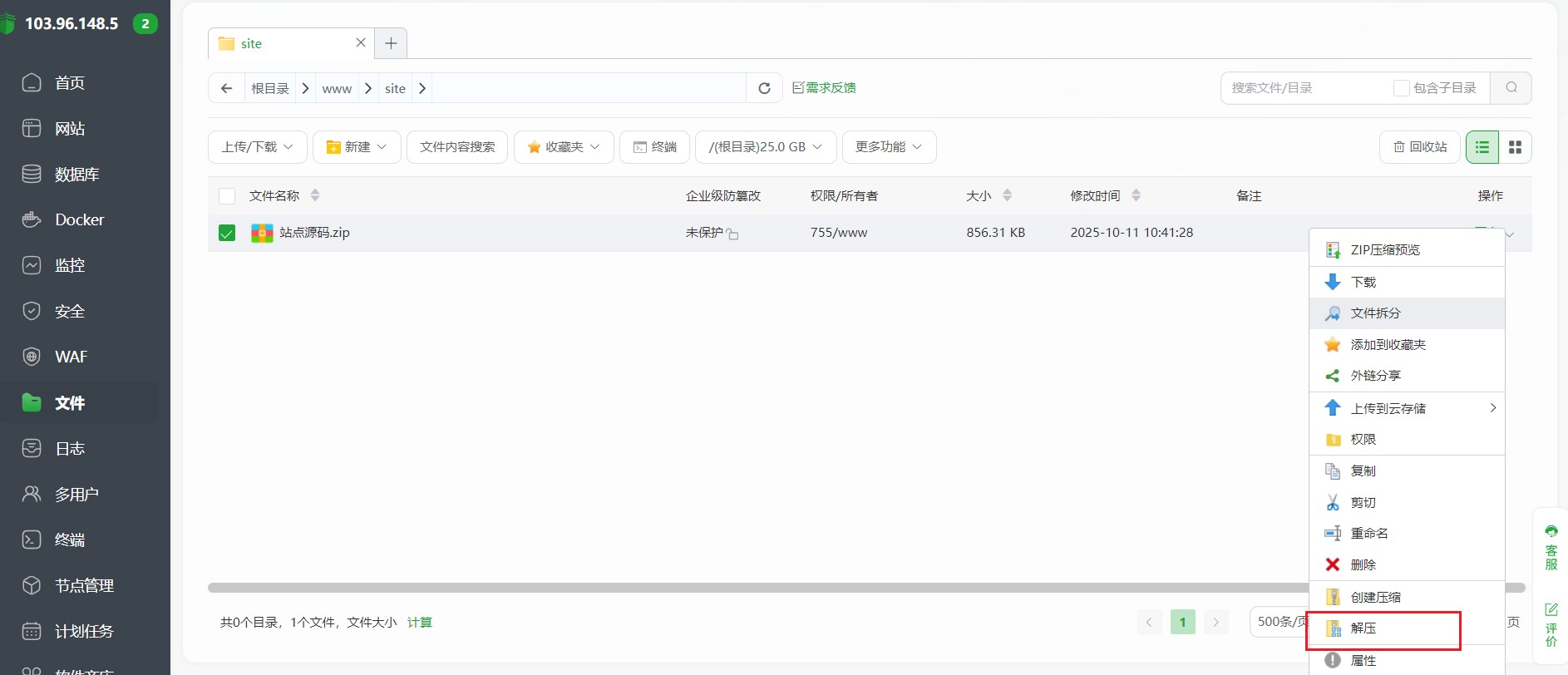Expand the 更多功能 dropdown

coord(889,147)
